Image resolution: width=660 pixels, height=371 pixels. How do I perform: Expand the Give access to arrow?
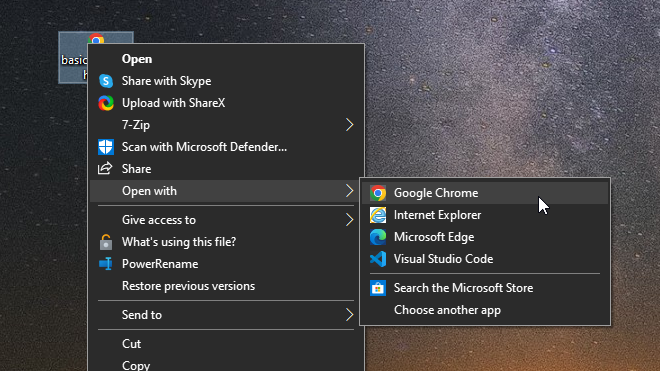click(x=349, y=220)
